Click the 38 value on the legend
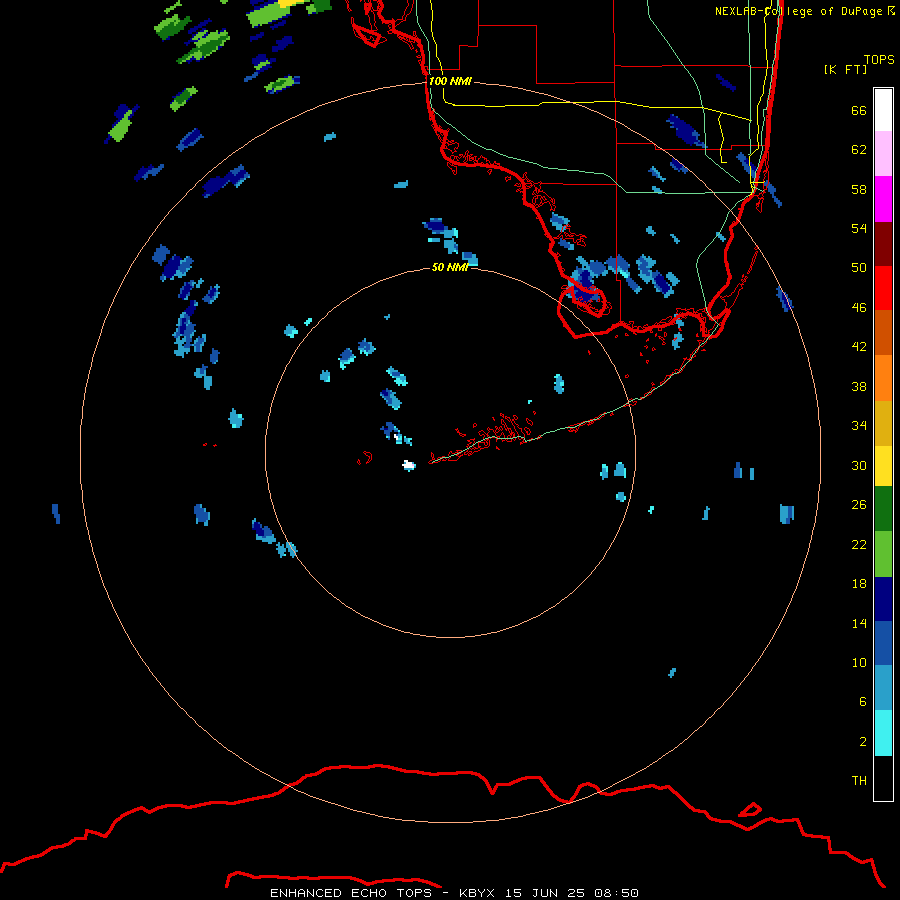900x900 pixels. click(859, 386)
